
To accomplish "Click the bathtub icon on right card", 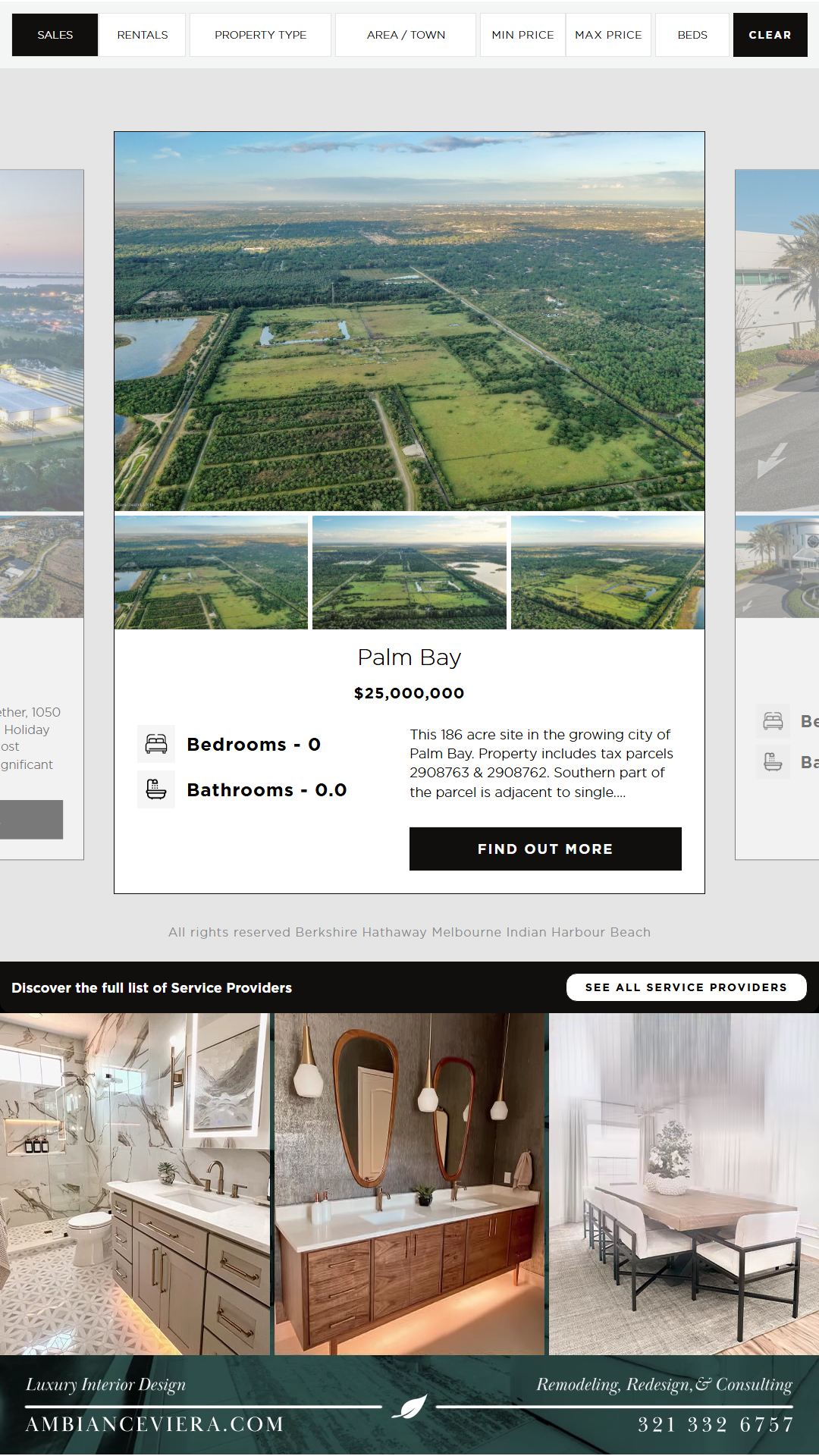I will click(773, 762).
